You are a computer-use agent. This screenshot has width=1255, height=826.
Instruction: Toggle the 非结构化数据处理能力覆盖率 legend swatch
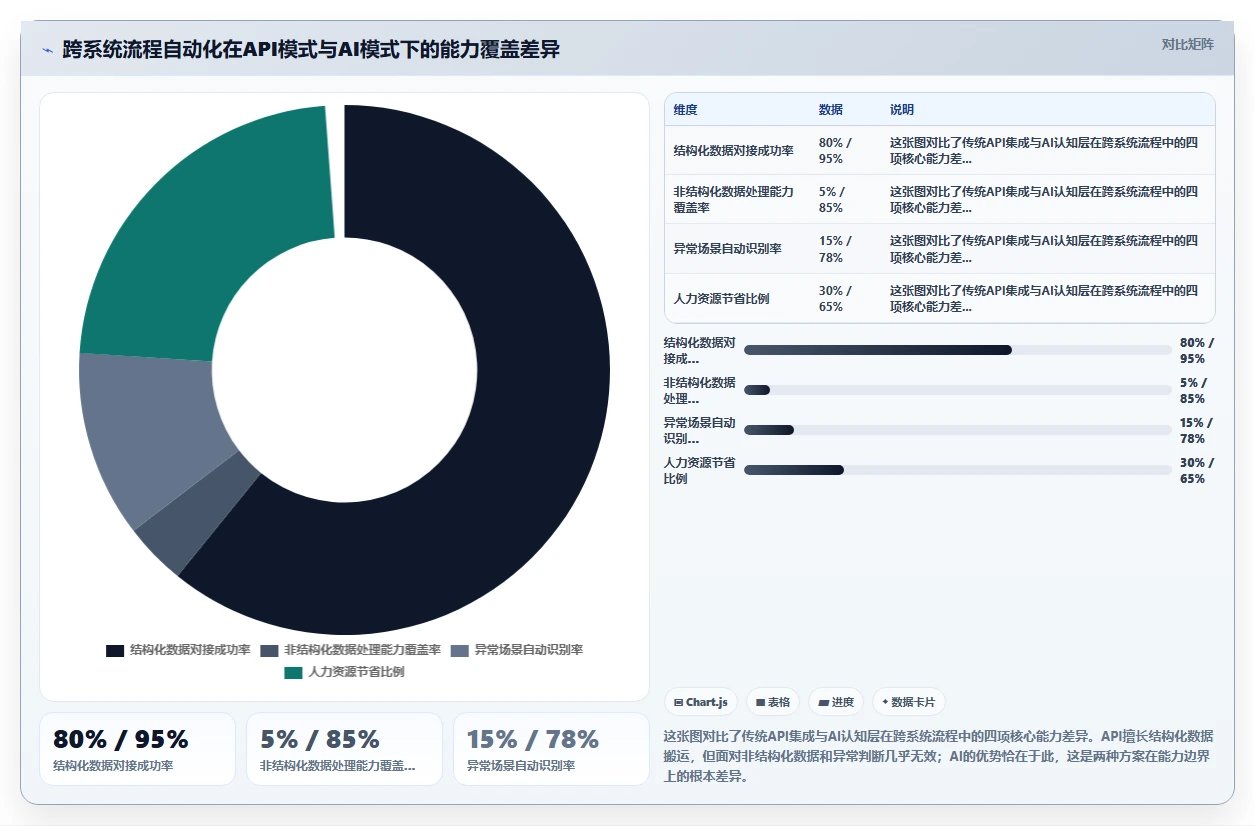point(269,650)
